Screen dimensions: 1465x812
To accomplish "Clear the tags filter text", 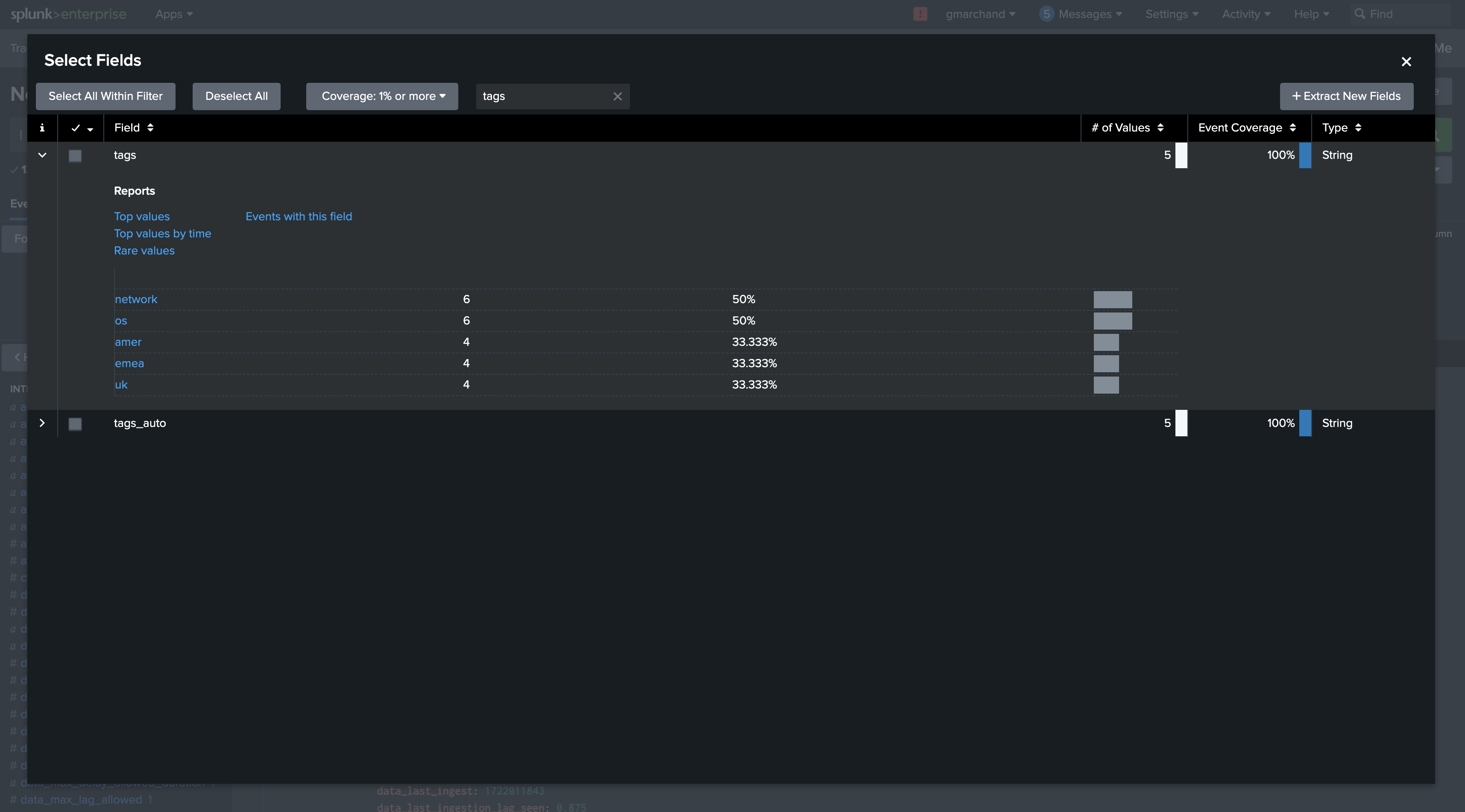I will click(x=617, y=96).
